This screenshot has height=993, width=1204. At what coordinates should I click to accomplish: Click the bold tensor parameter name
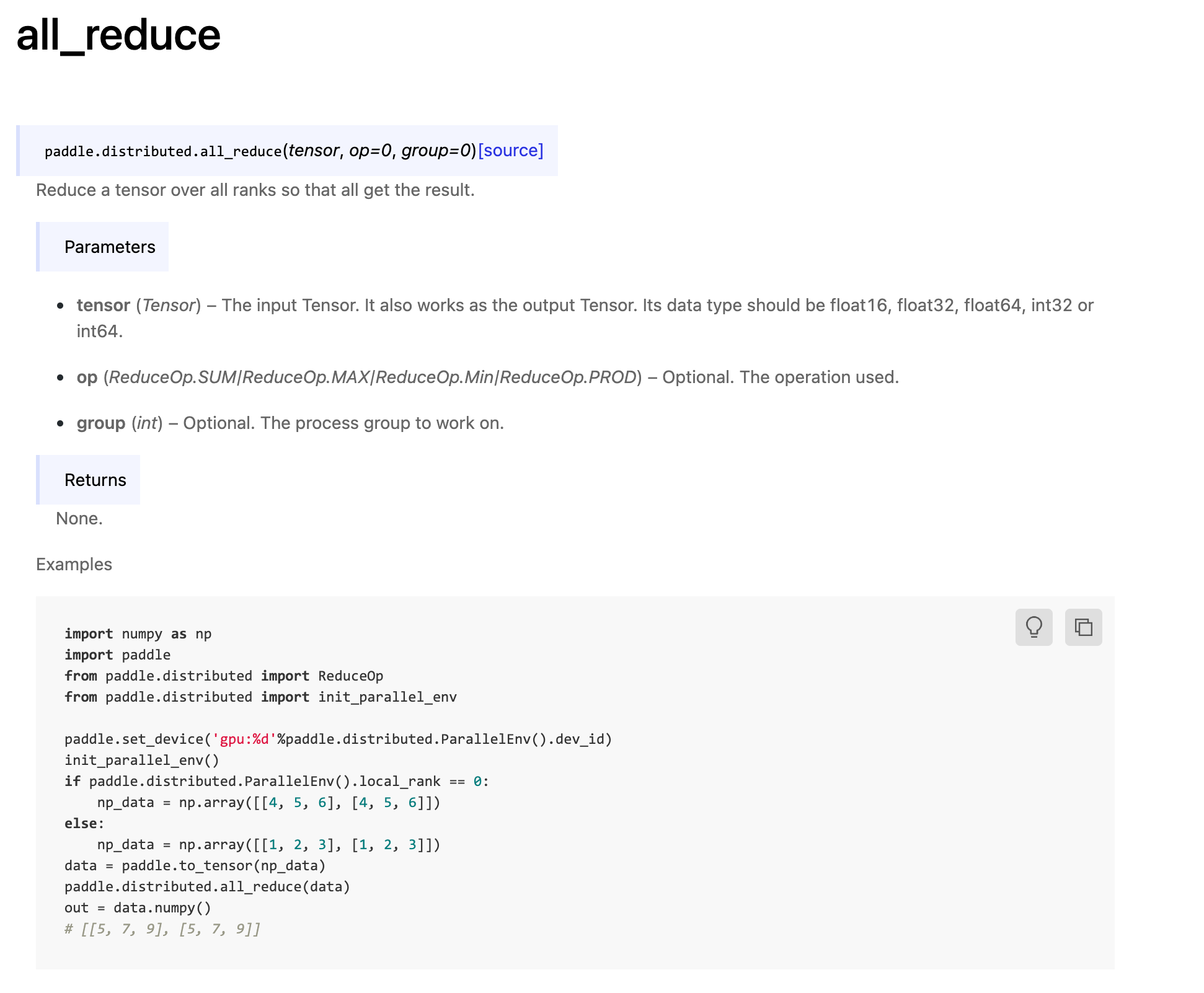tap(103, 305)
